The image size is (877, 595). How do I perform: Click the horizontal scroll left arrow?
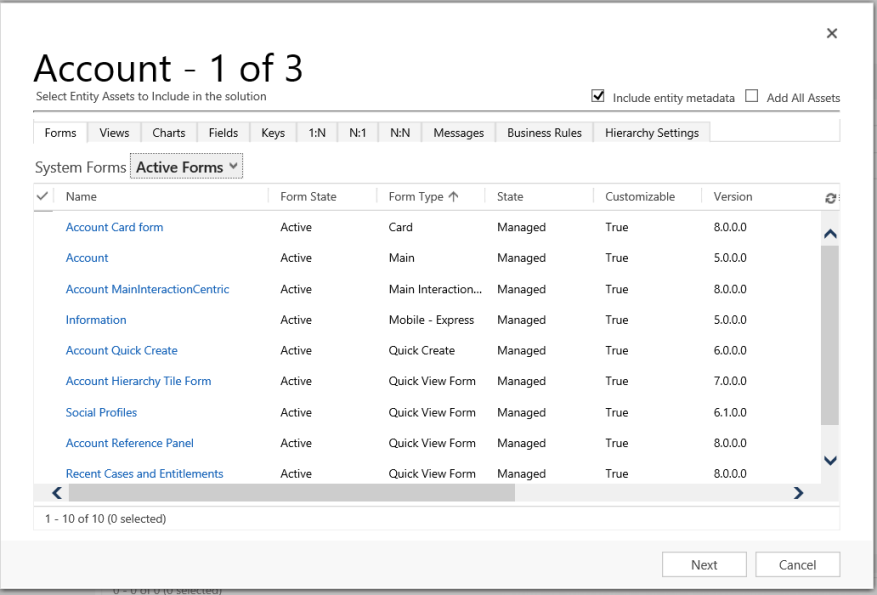point(57,493)
